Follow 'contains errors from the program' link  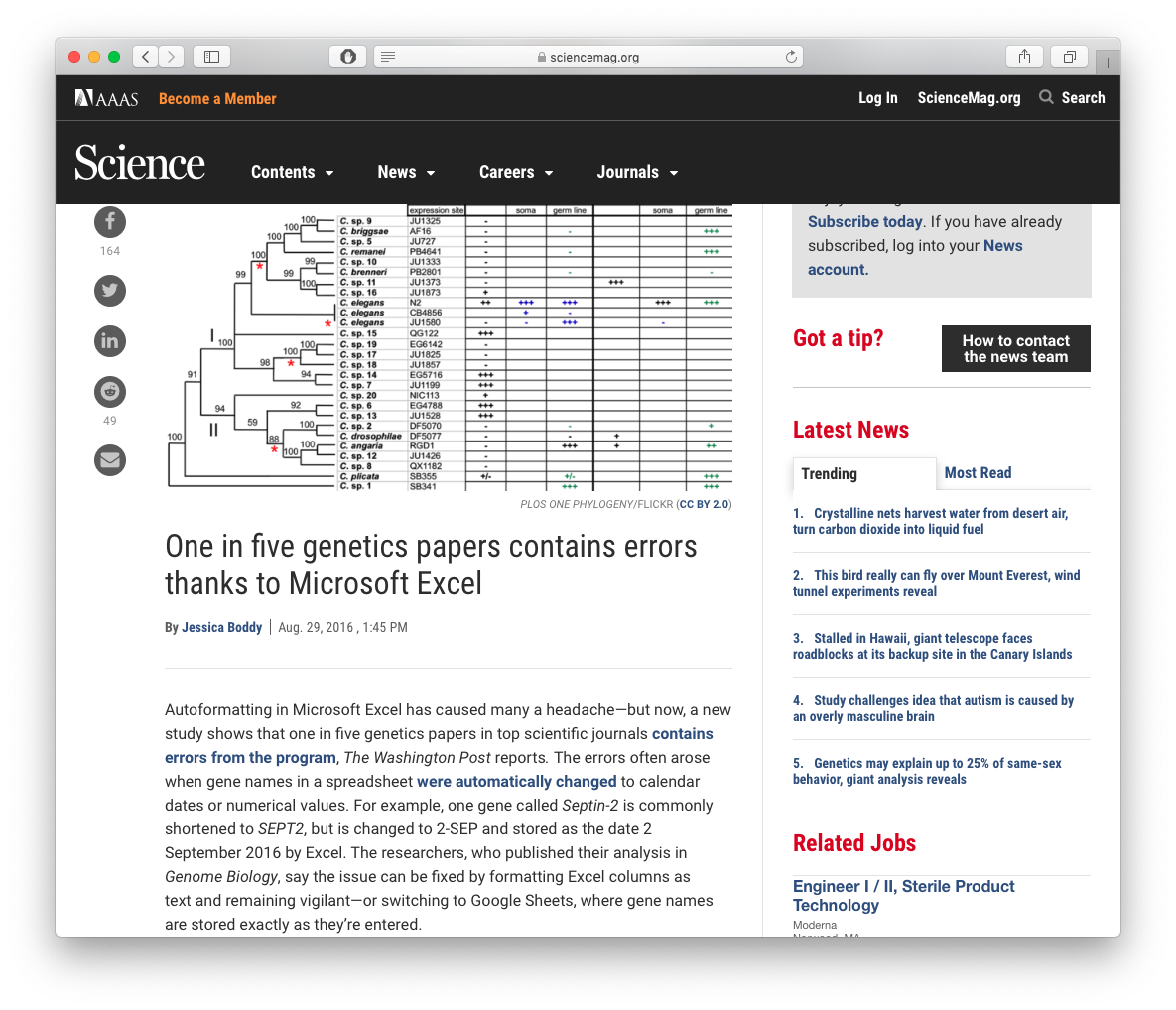[x=439, y=745]
